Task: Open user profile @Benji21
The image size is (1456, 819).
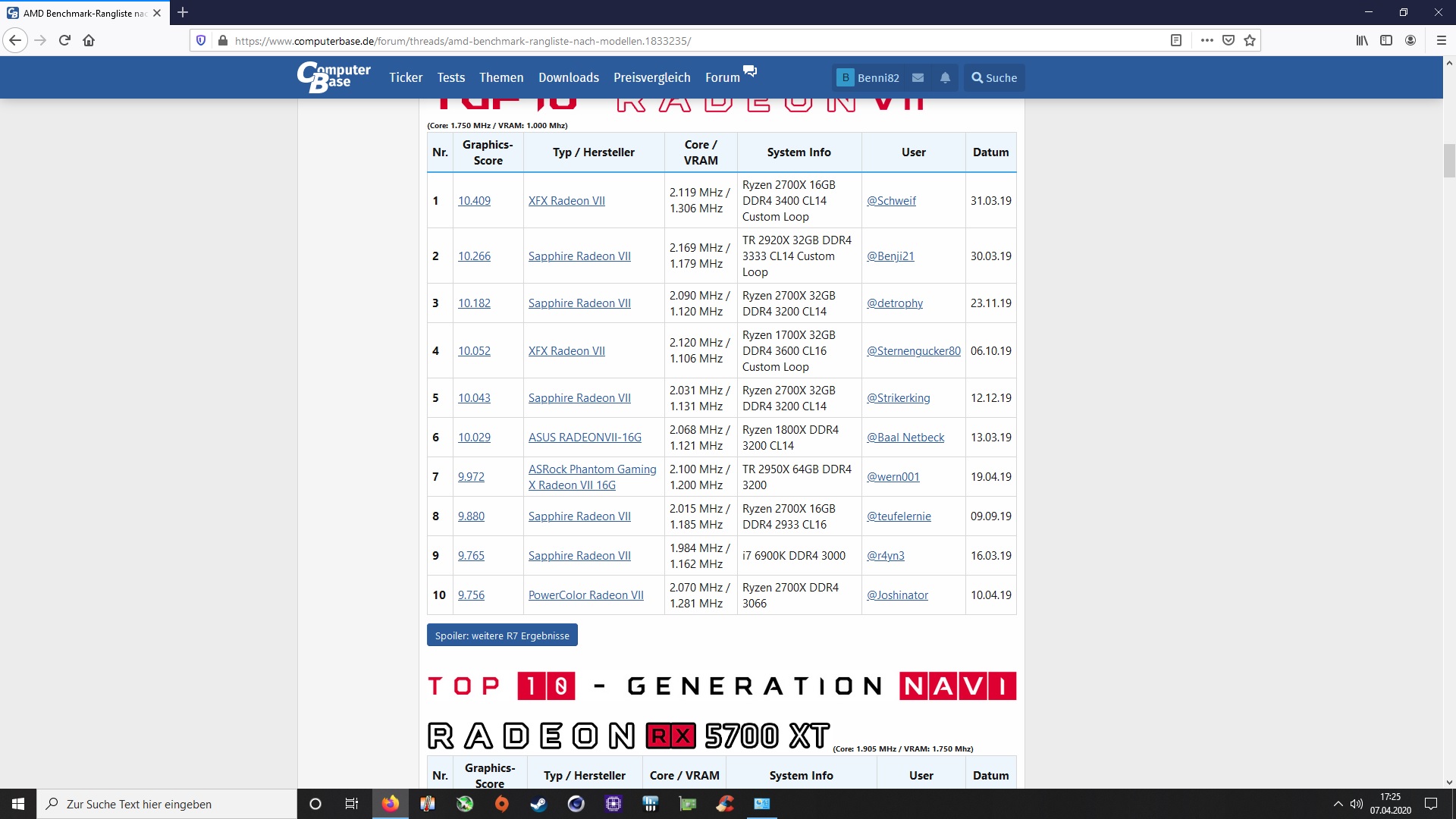Action: pyautogui.click(x=890, y=256)
